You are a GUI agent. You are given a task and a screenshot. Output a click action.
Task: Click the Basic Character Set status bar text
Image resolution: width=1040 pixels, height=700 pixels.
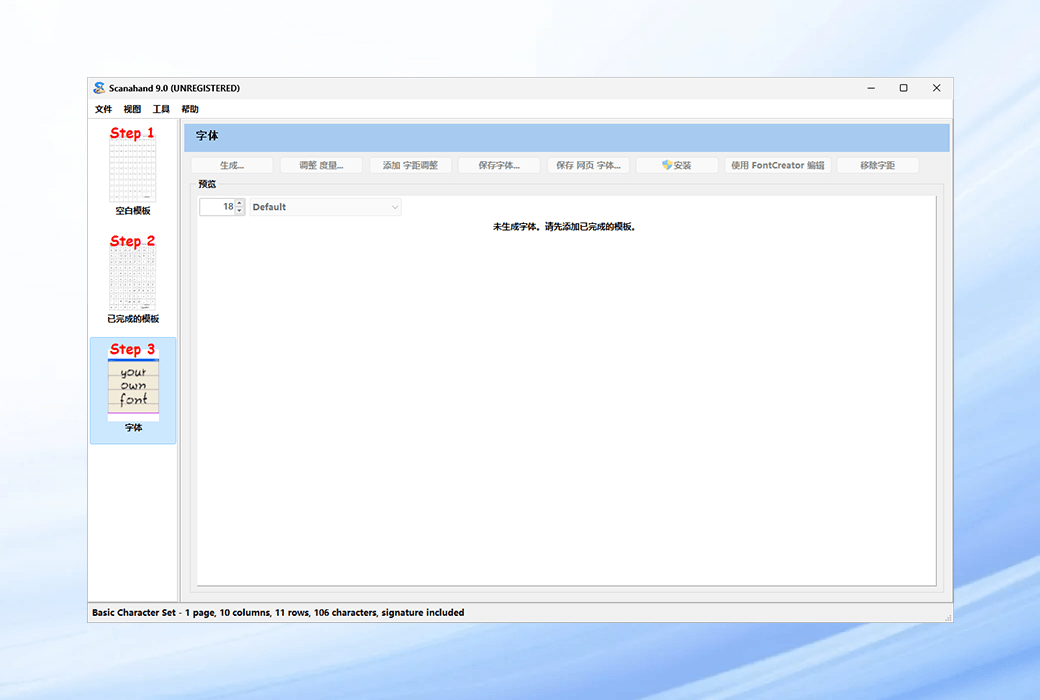(x=278, y=612)
